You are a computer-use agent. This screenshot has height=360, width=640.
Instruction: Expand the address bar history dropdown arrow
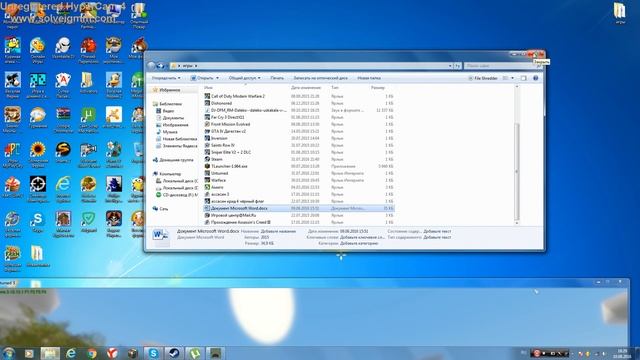pyautogui.click(x=450, y=66)
